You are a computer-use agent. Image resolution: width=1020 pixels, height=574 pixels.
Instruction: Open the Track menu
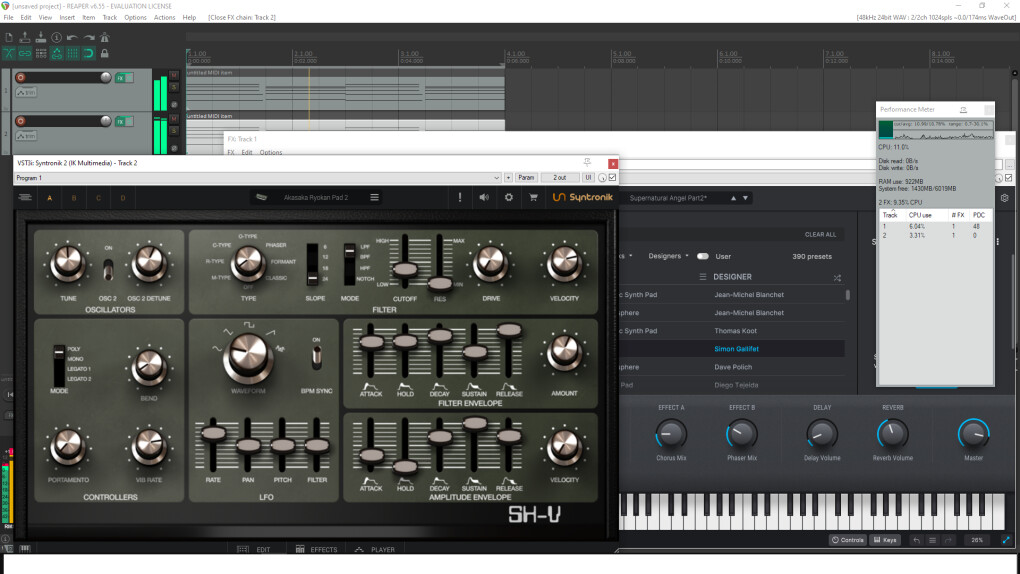click(110, 18)
